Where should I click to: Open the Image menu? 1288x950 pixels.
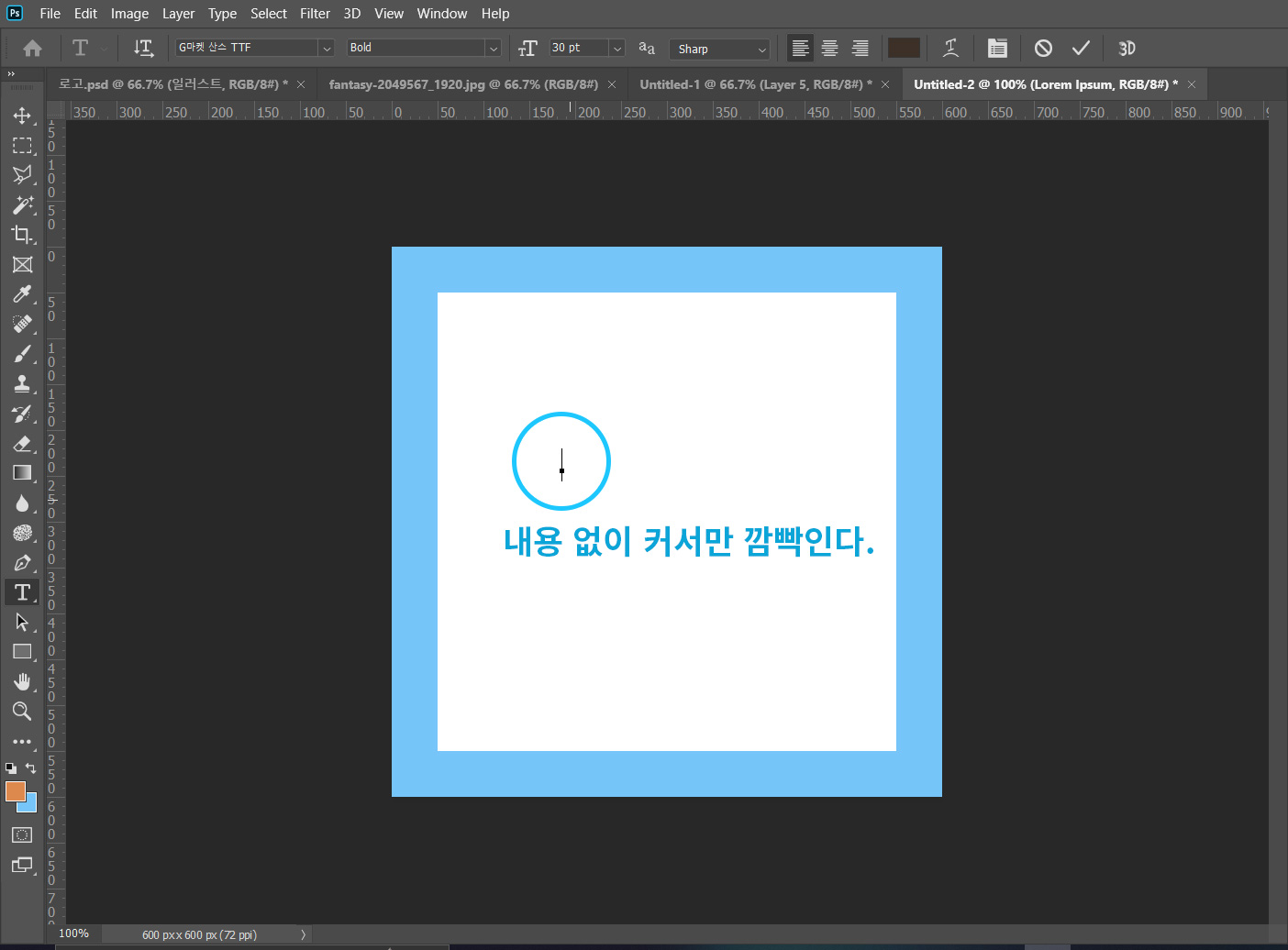pyautogui.click(x=129, y=14)
